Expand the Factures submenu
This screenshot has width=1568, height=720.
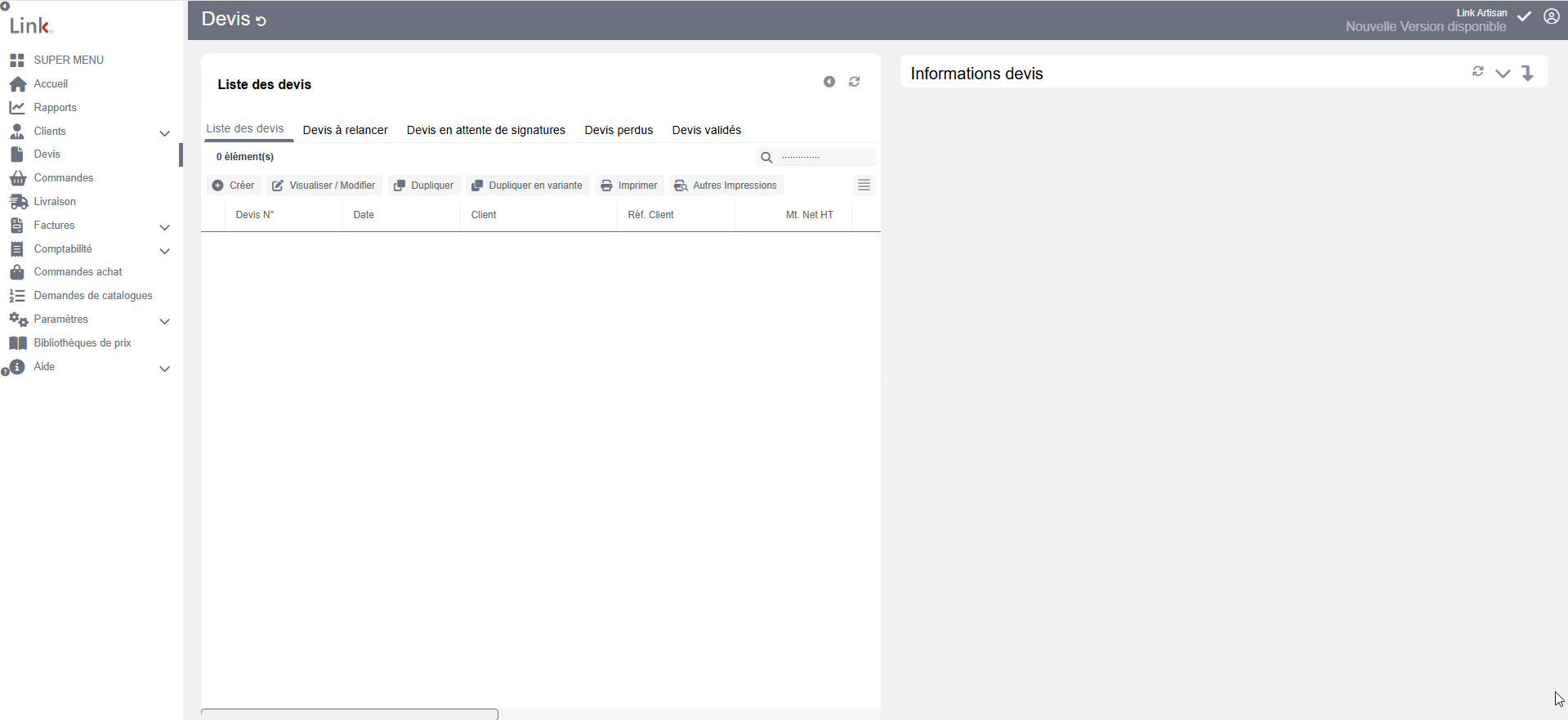point(164,227)
